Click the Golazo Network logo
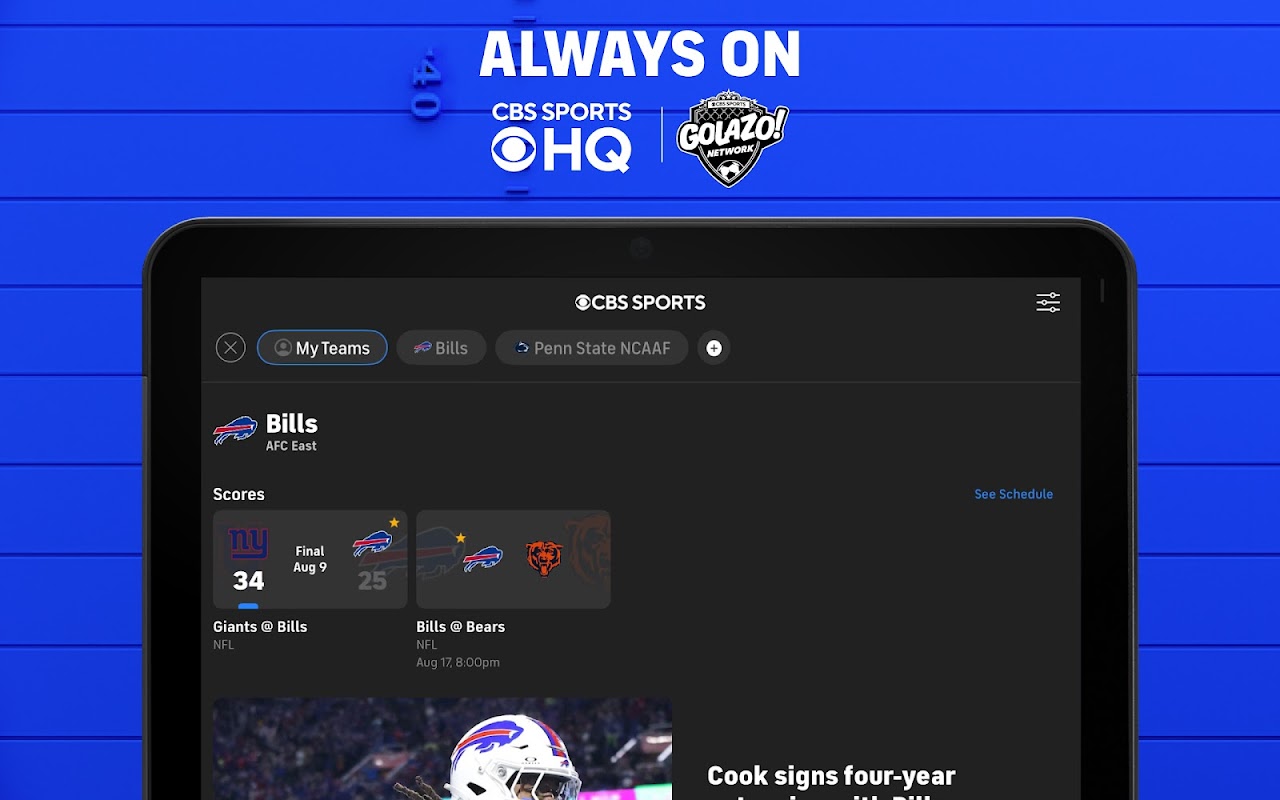 tap(733, 138)
